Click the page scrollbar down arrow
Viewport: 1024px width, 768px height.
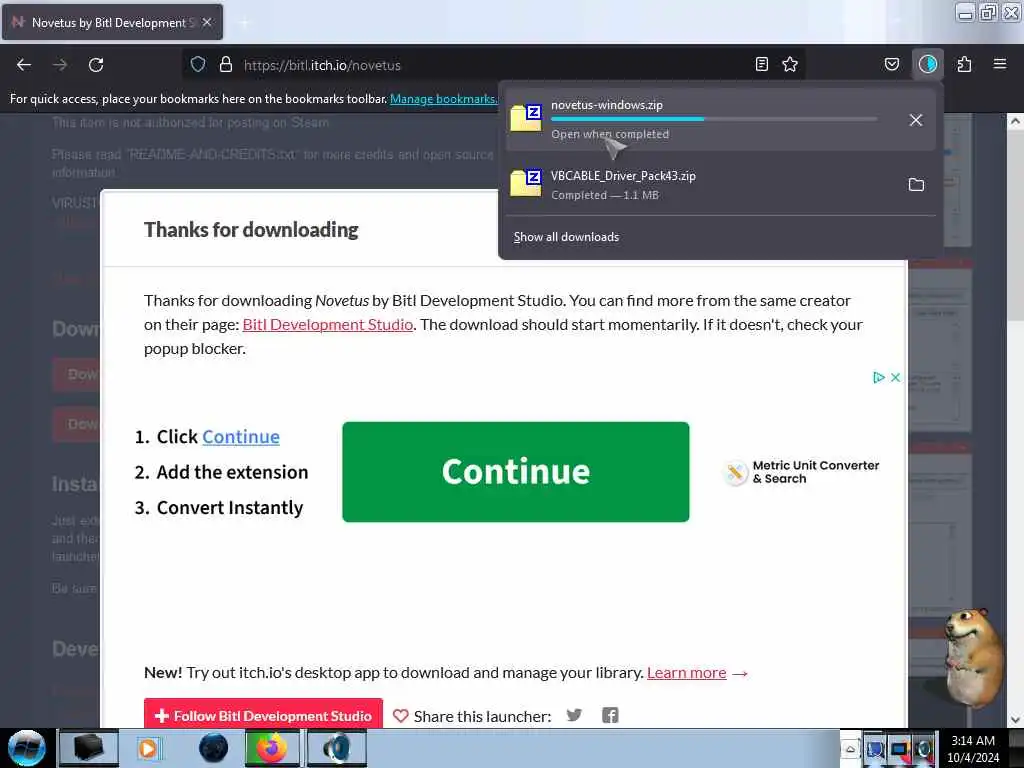coord(1015,720)
